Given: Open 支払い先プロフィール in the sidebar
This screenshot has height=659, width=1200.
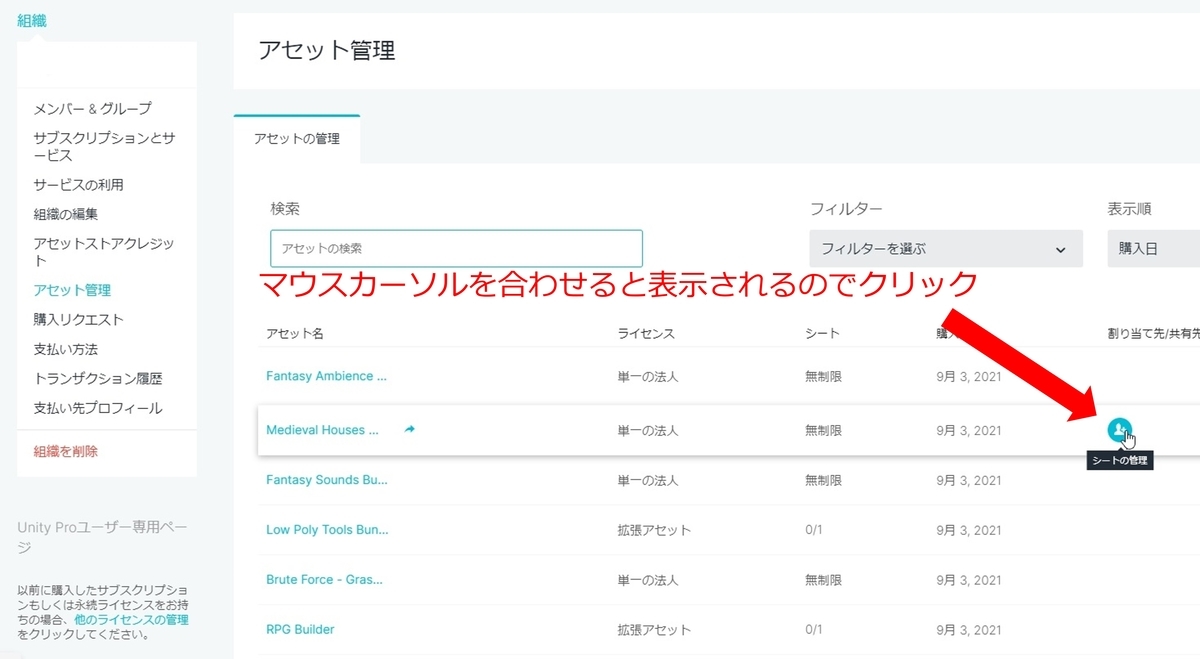Looking at the screenshot, I should click(x=97, y=408).
